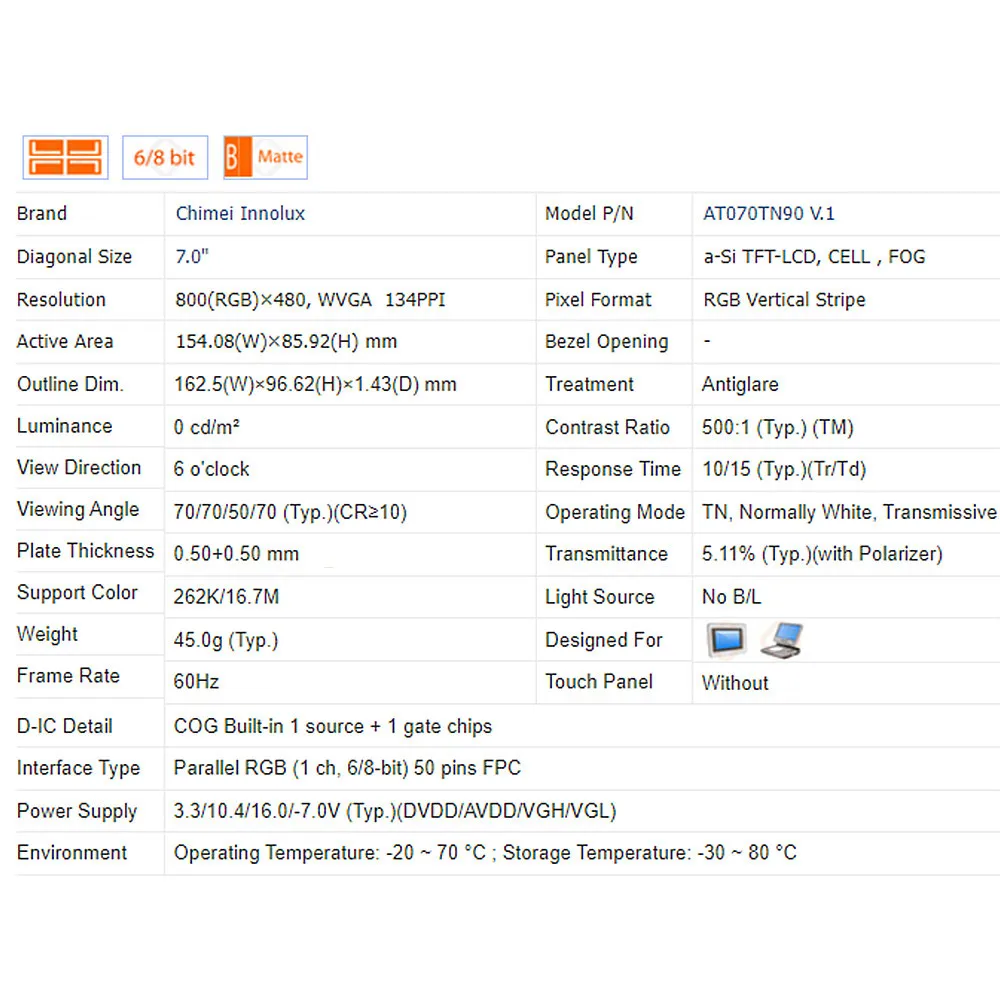The width and height of the screenshot is (1000, 1000).
Task: Select the 0.50+0.50 mm plate thickness
Action: tap(236, 554)
